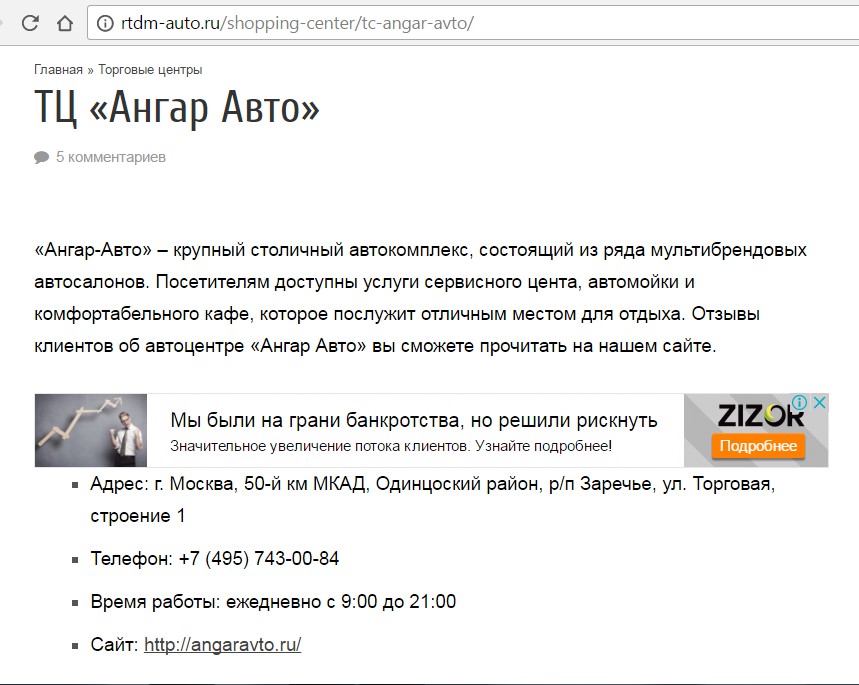Click the address bar URL field
859x685 pixels.
pyautogui.click(x=473, y=23)
